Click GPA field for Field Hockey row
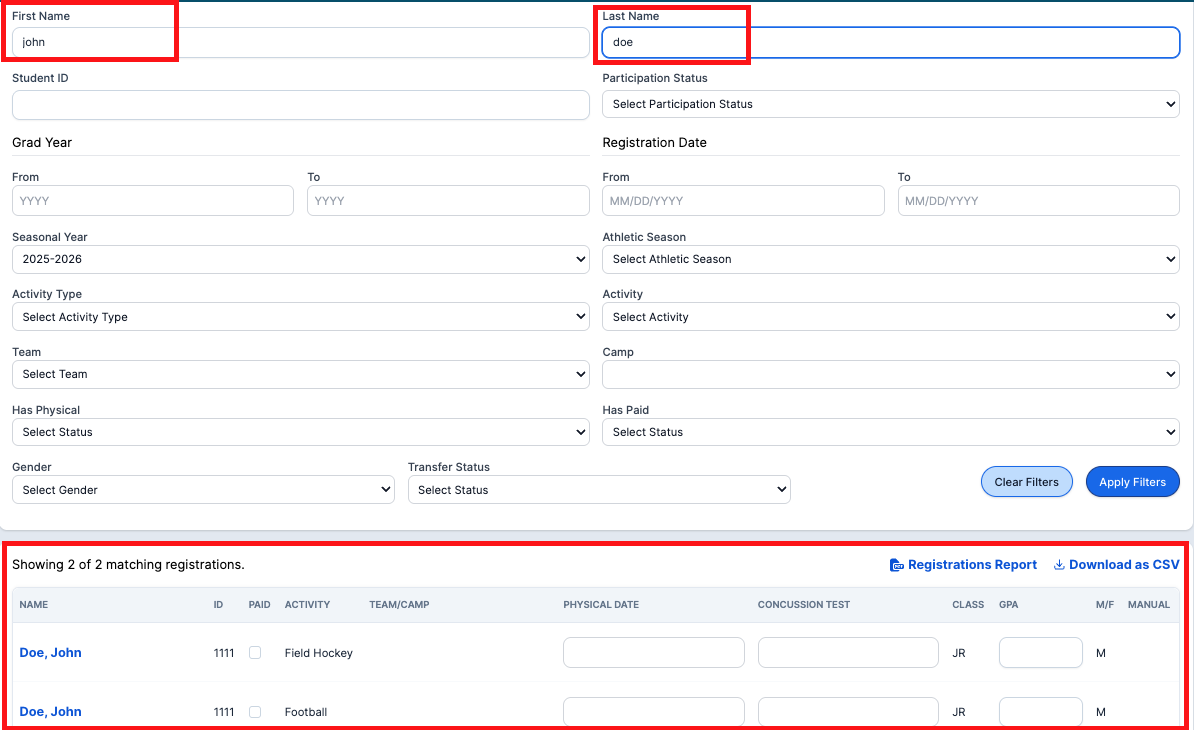The image size is (1194, 730). point(1040,652)
